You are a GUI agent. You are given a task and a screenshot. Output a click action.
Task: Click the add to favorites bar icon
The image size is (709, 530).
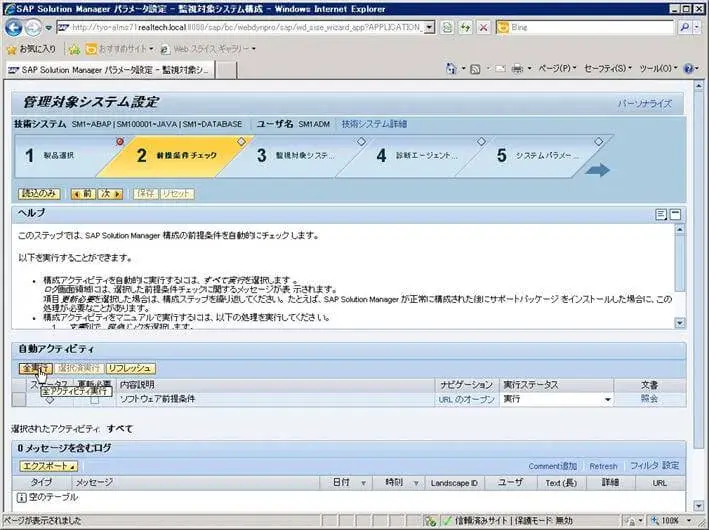click(x=74, y=49)
